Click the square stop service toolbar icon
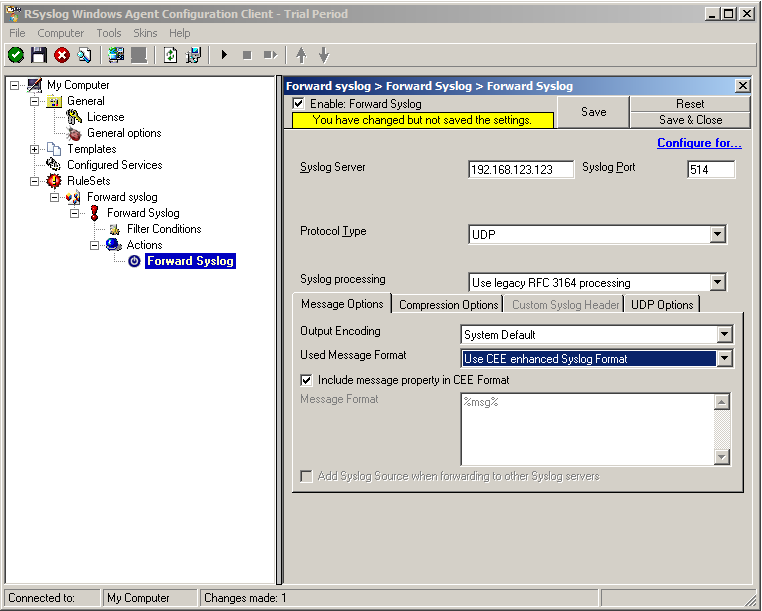Viewport: 762px width, 611px height. pyautogui.click(x=247, y=55)
